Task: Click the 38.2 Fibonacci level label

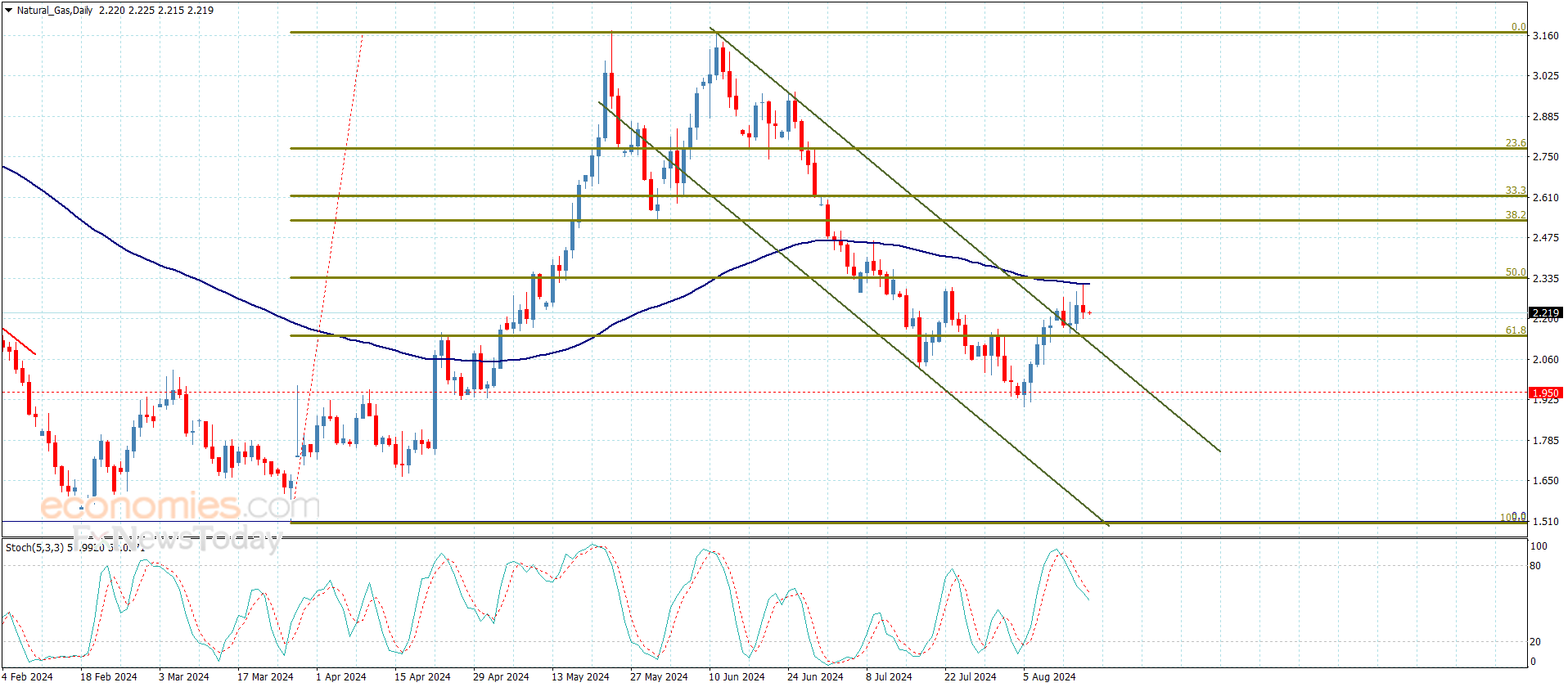Action: 1515,215
